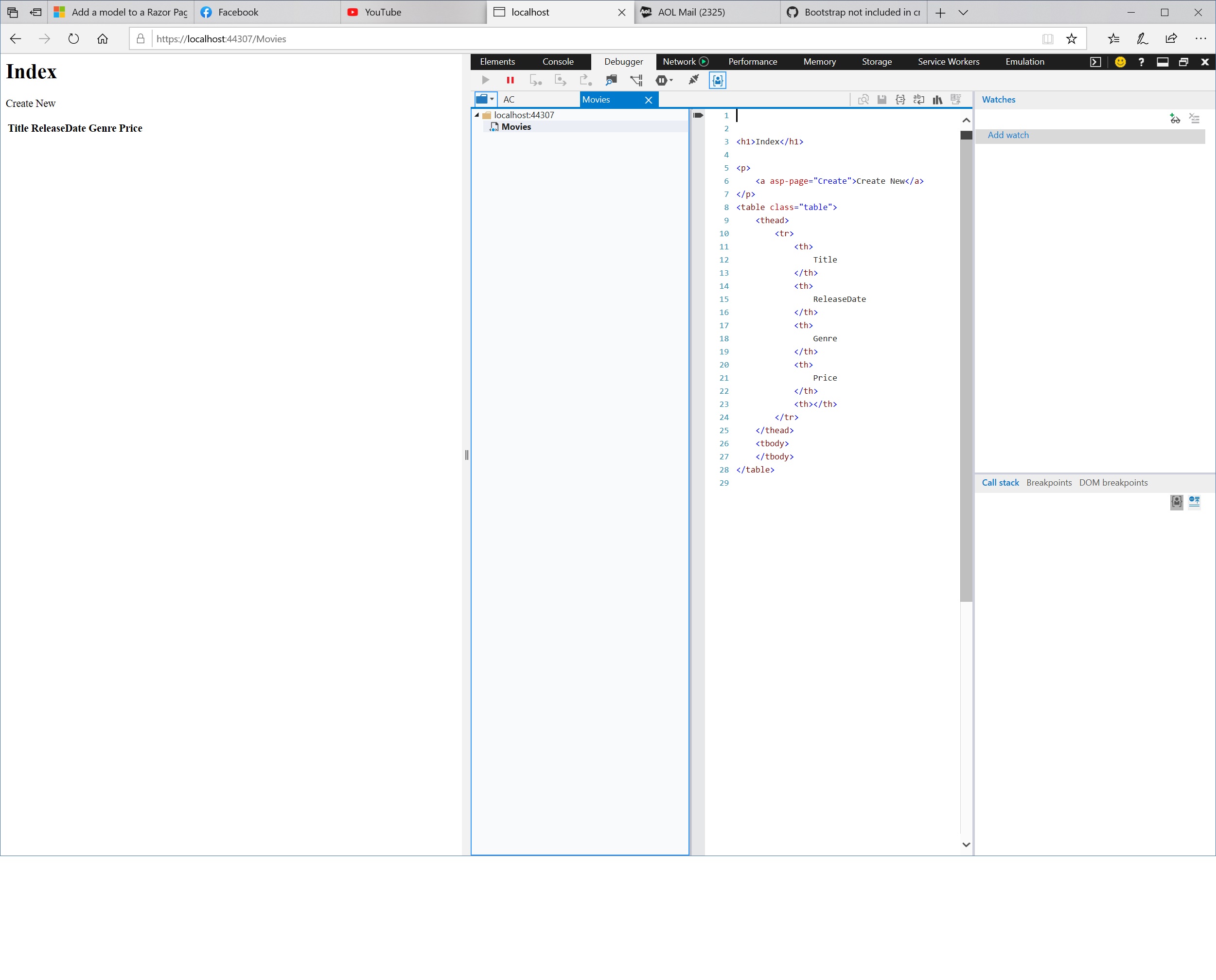Click the Step out icon
1216x980 pixels.
tap(584, 80)
